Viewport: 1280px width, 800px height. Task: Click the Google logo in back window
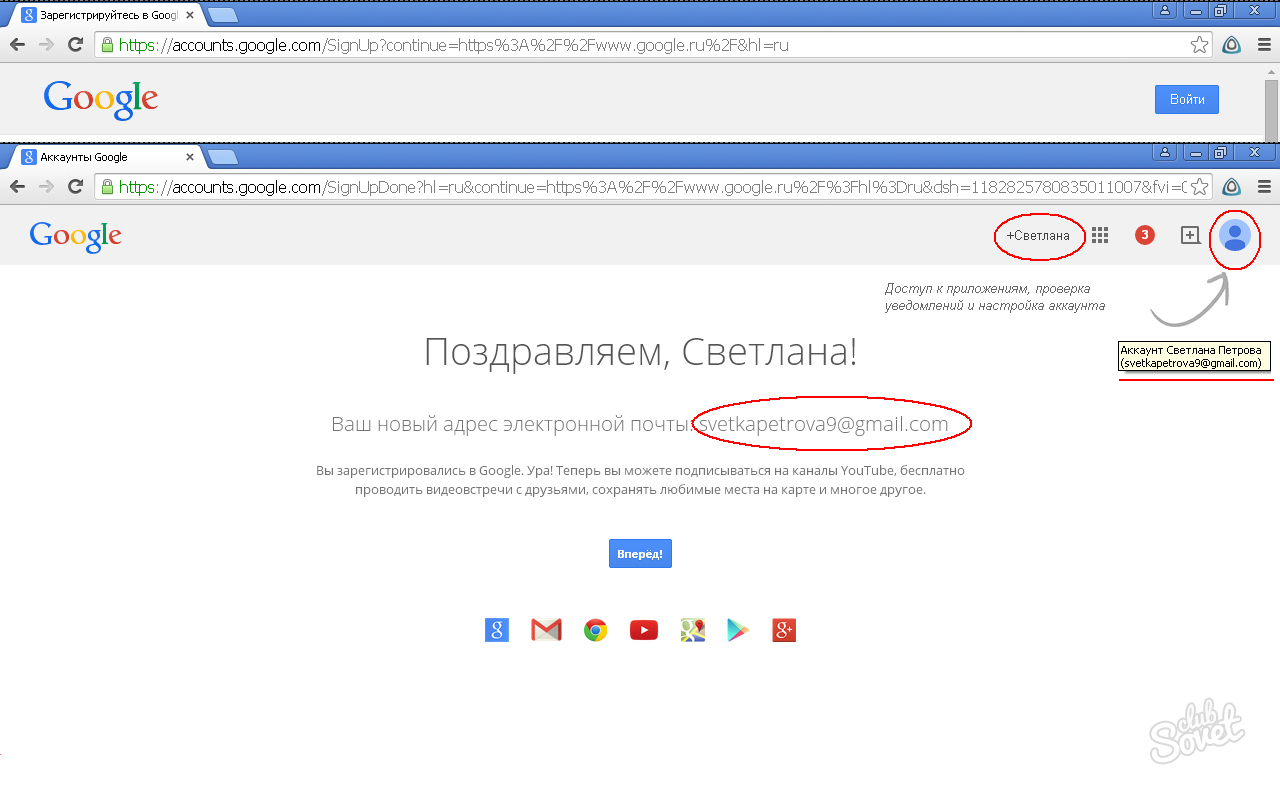click(101, 99)
